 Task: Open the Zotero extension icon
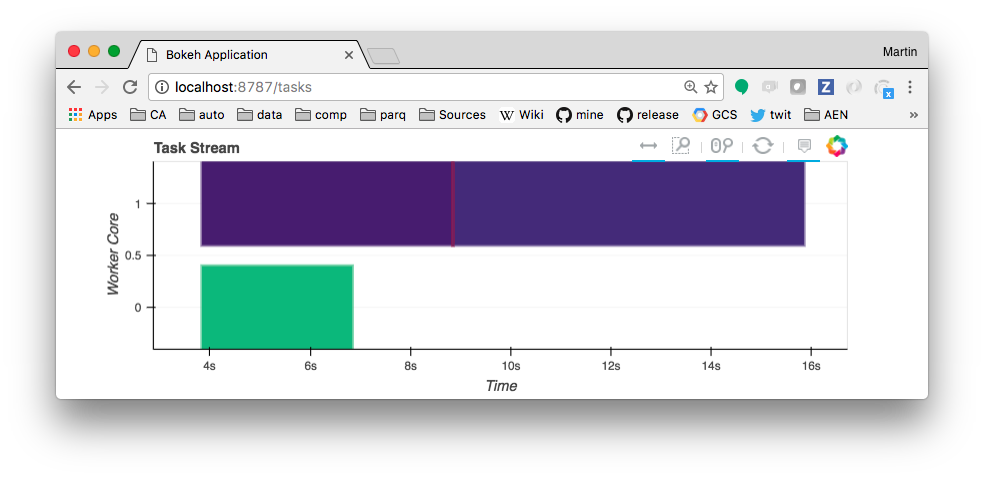pyautogui.click(x=826, y=87)
